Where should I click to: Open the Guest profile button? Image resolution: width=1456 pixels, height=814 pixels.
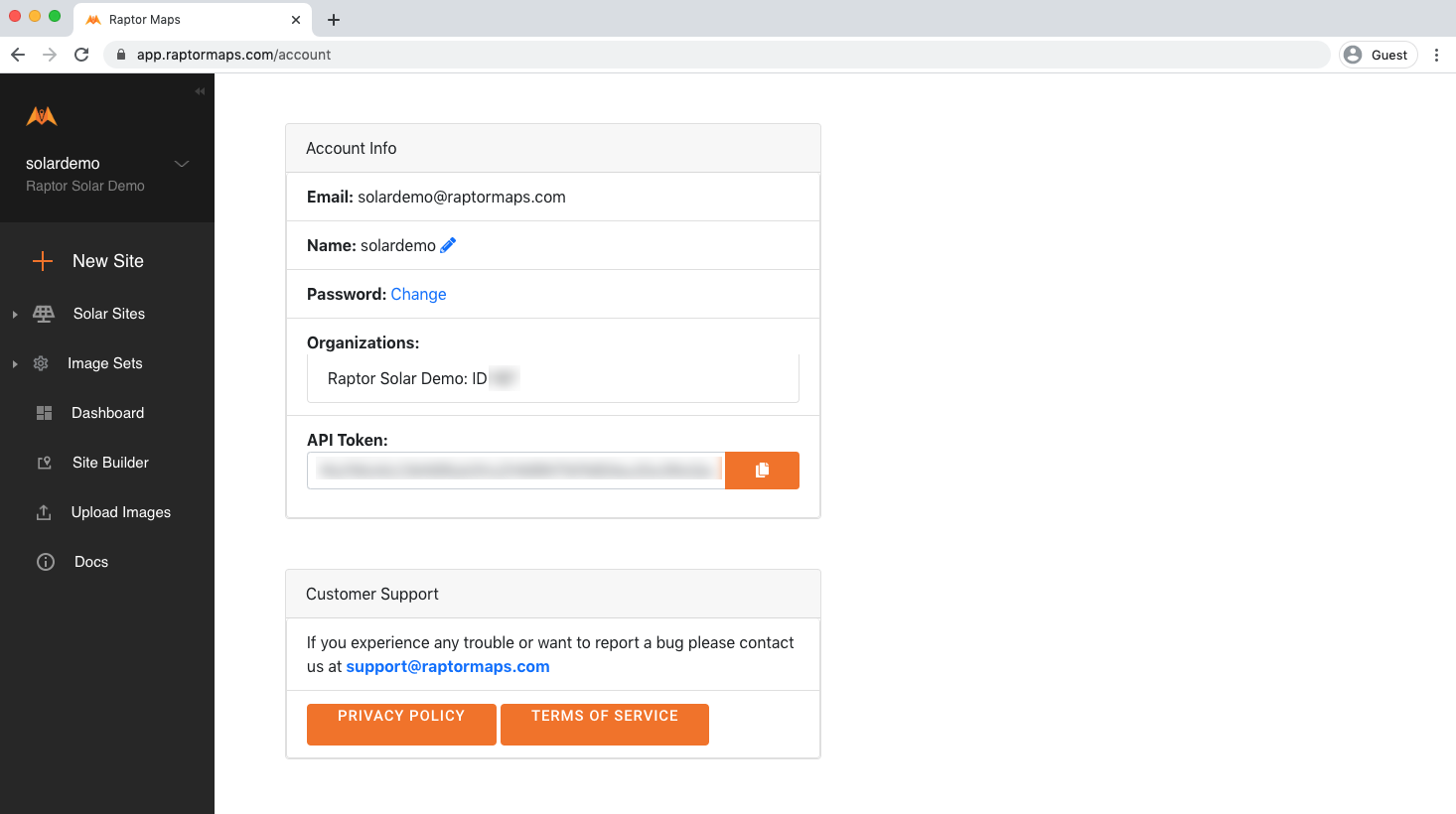coord(1379,55)
